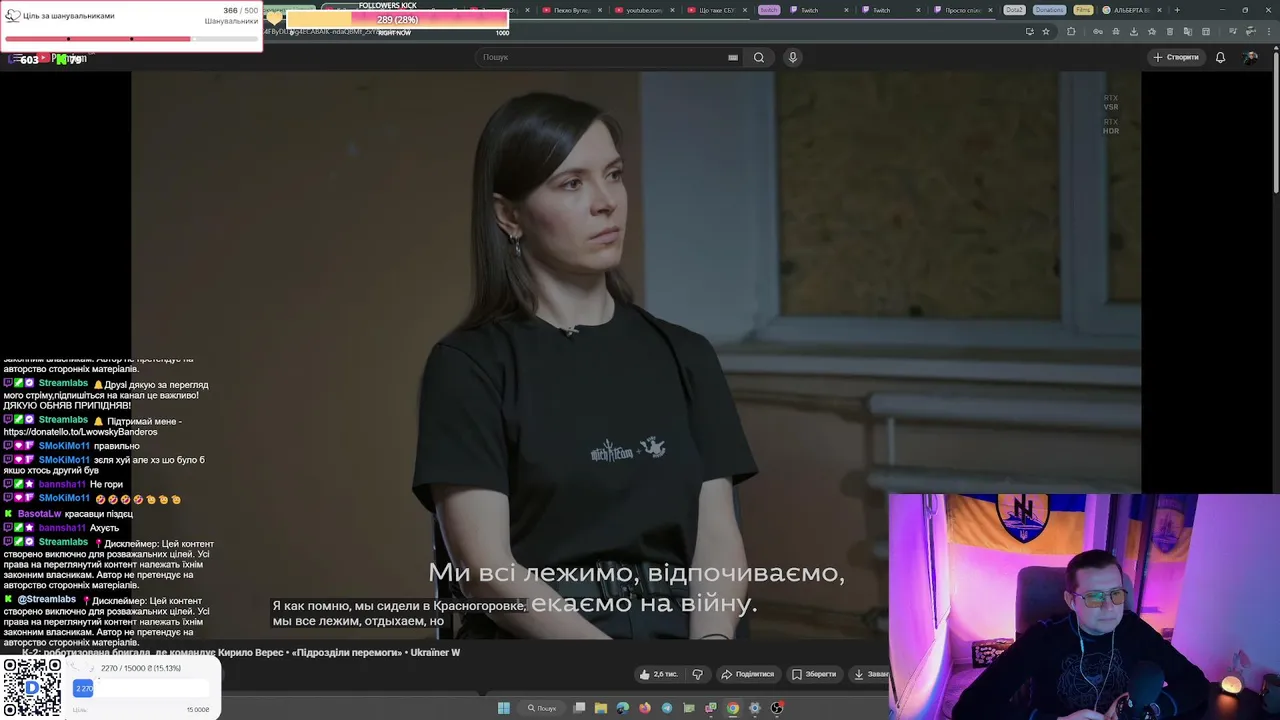
Task: Open Settings gear in the taskbar
Action: 755,708
